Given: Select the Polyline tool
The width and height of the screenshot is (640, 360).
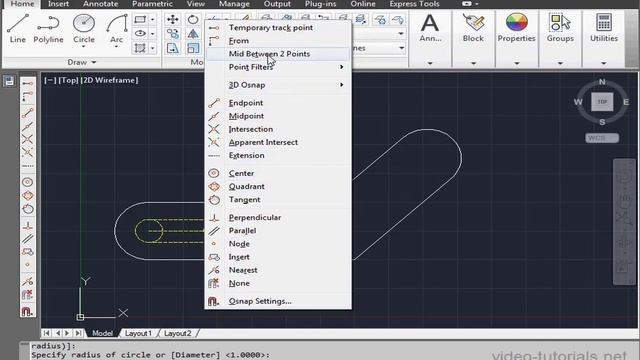Looking at the screenshot, I should tap(48, 28).
